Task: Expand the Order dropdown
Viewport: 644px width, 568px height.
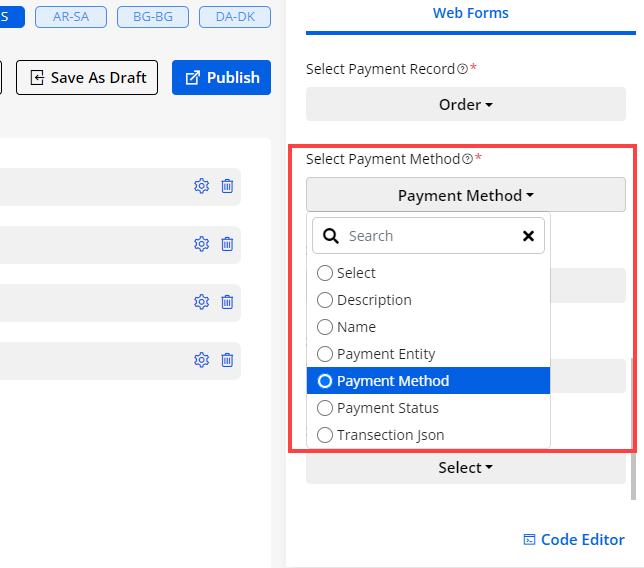Action: pyautogui.click(x=466, y=104)
